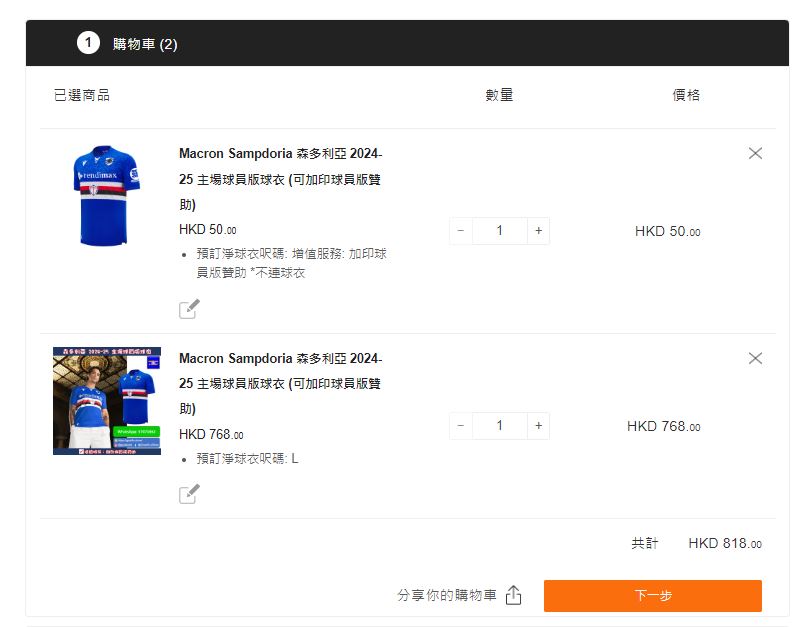Click the HKD 768.00 unit price under title
The width and height of the screenshot is (793, 627).
(211, 434)
